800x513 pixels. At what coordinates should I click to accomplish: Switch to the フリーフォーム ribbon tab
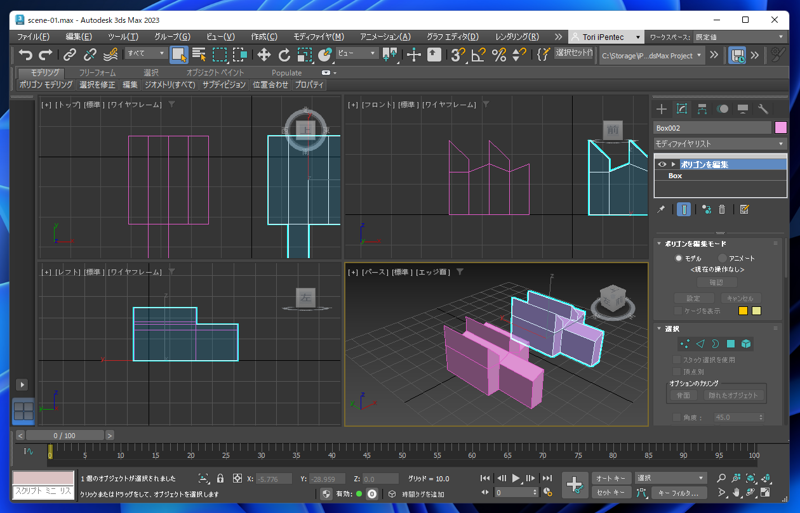tap(97, 72)
